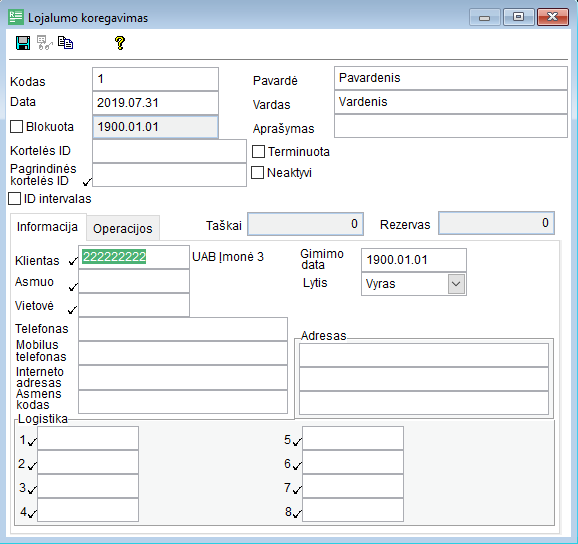The image size is (578, 544).
Task: Switch to the Operacijos tab
Action: click(123, 229)
